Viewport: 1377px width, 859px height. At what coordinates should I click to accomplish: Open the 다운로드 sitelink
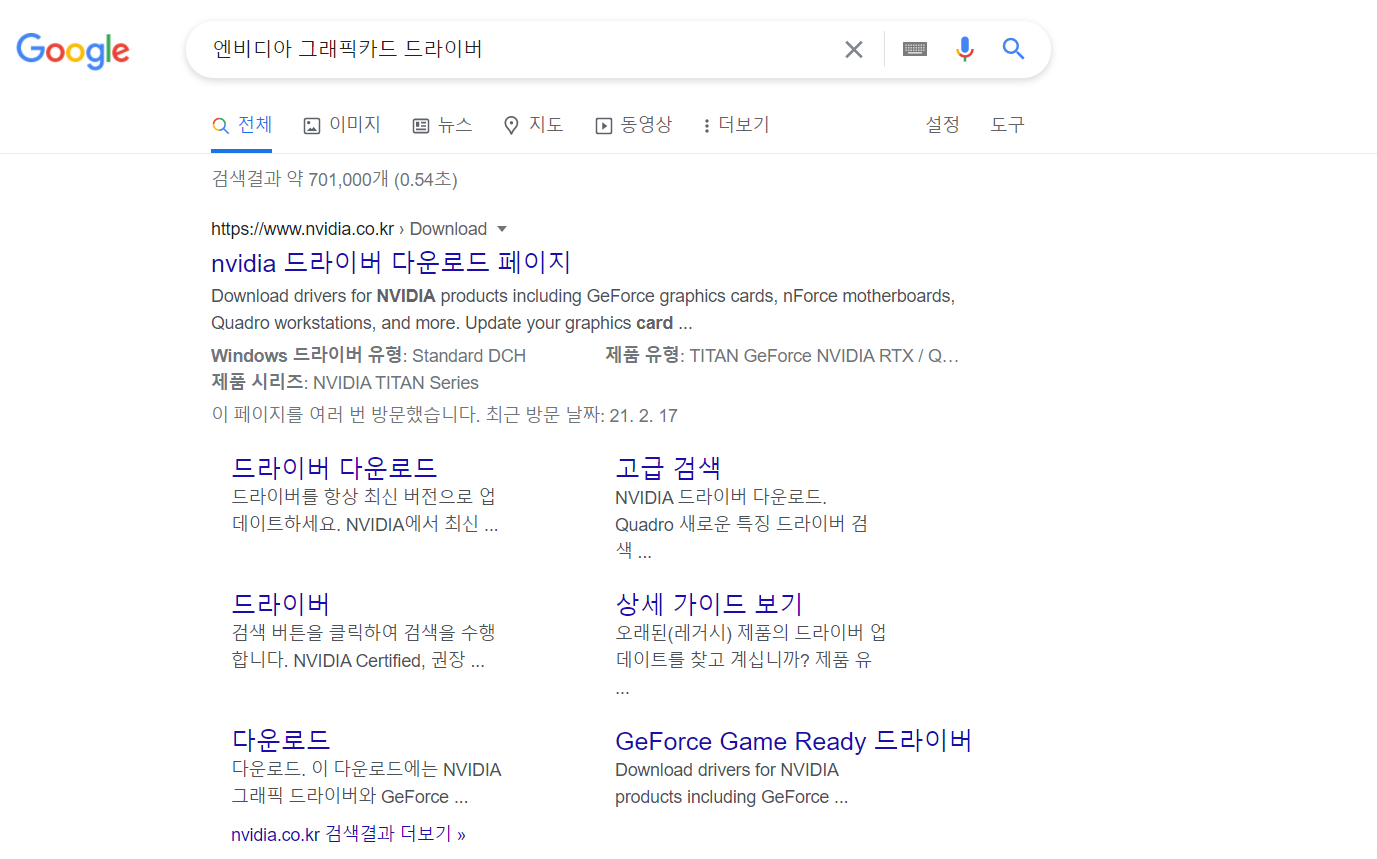click(x=280, y=740)
